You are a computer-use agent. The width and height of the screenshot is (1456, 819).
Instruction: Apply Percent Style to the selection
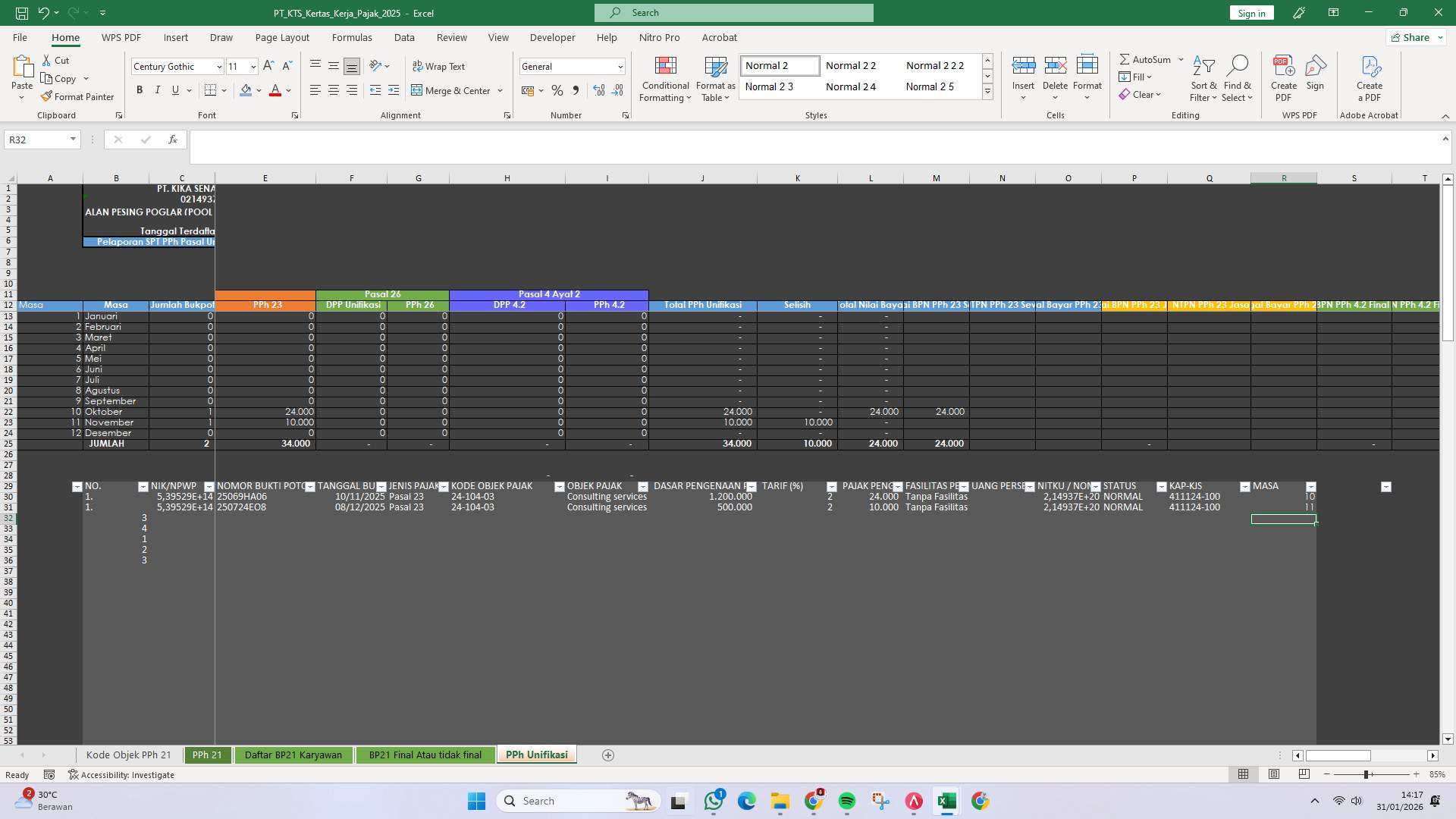(557, 90)
